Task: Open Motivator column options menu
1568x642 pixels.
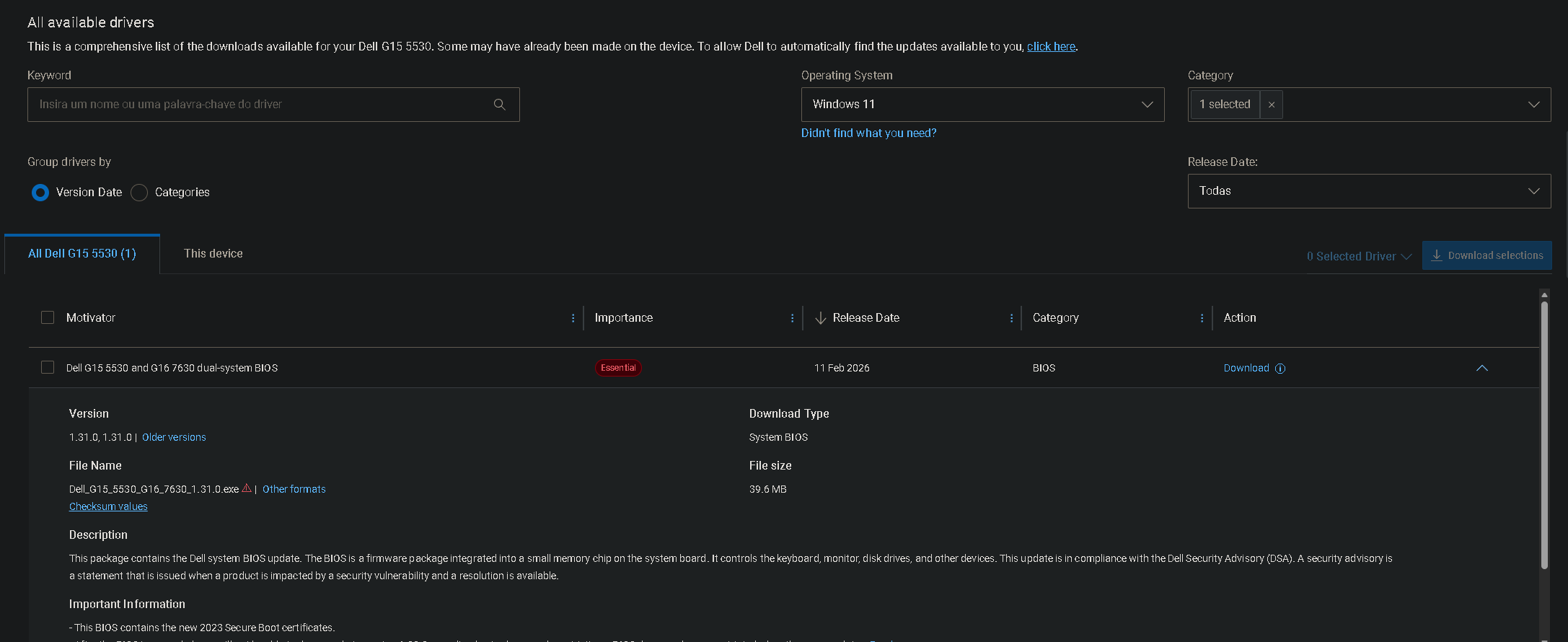Action: (573, 318)
